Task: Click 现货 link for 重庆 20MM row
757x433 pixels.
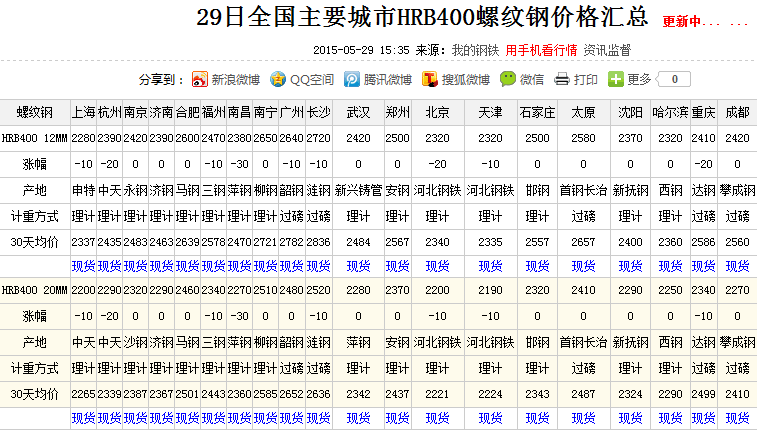Action: 703,418
